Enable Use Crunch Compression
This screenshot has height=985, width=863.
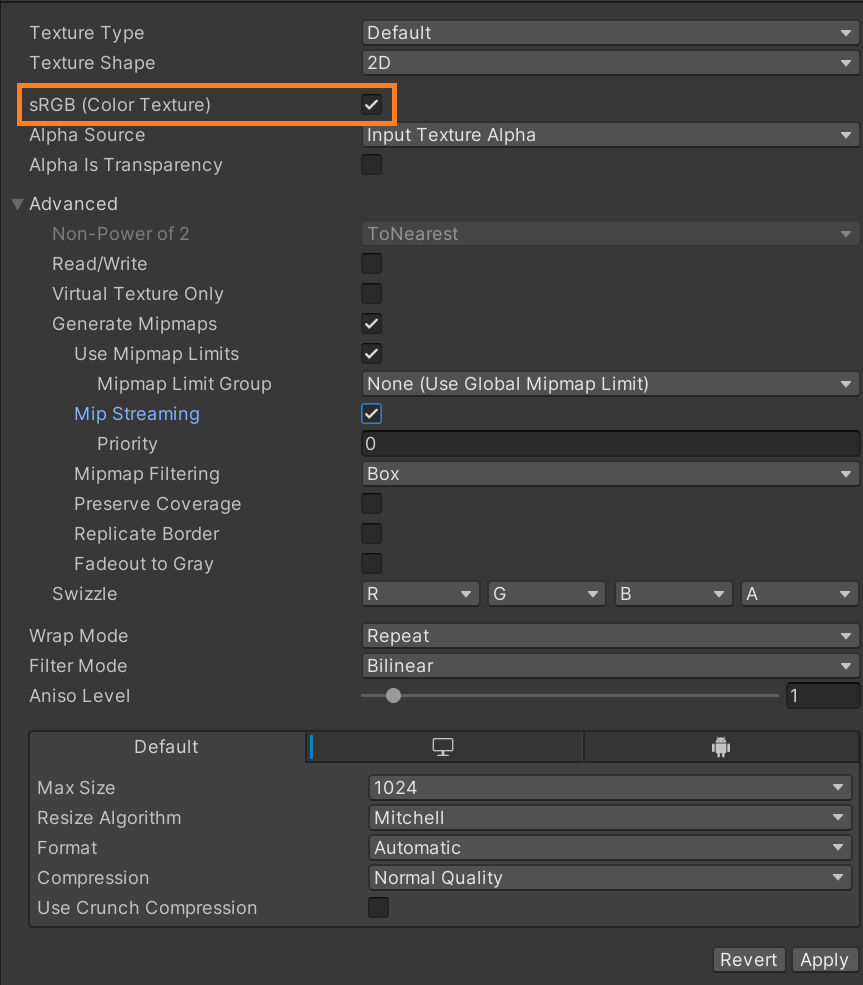(378, 908)
